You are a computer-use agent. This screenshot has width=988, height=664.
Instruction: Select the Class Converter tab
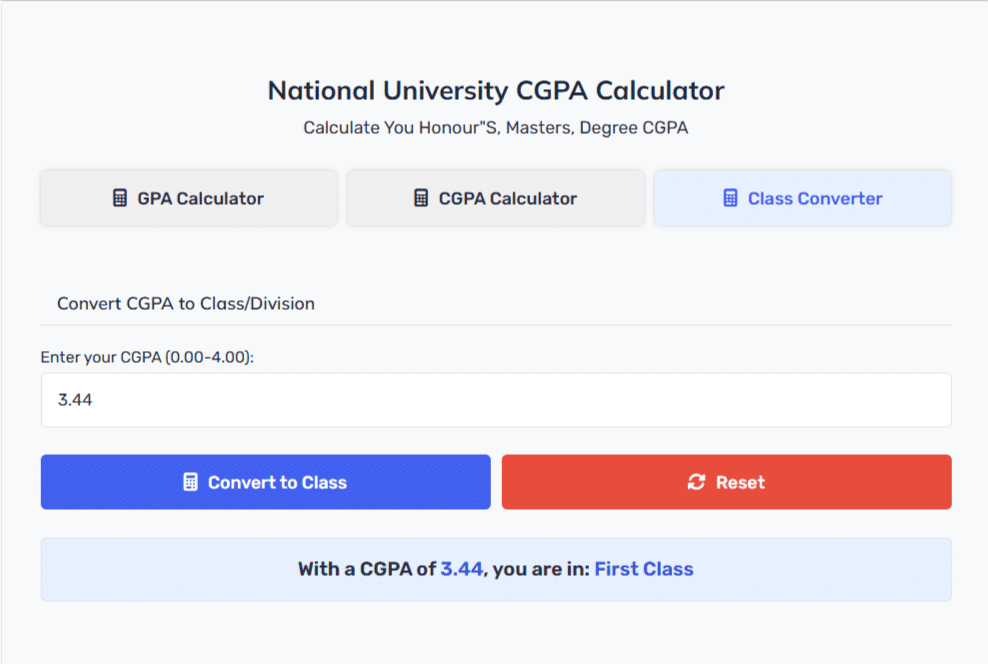[803, 198]
